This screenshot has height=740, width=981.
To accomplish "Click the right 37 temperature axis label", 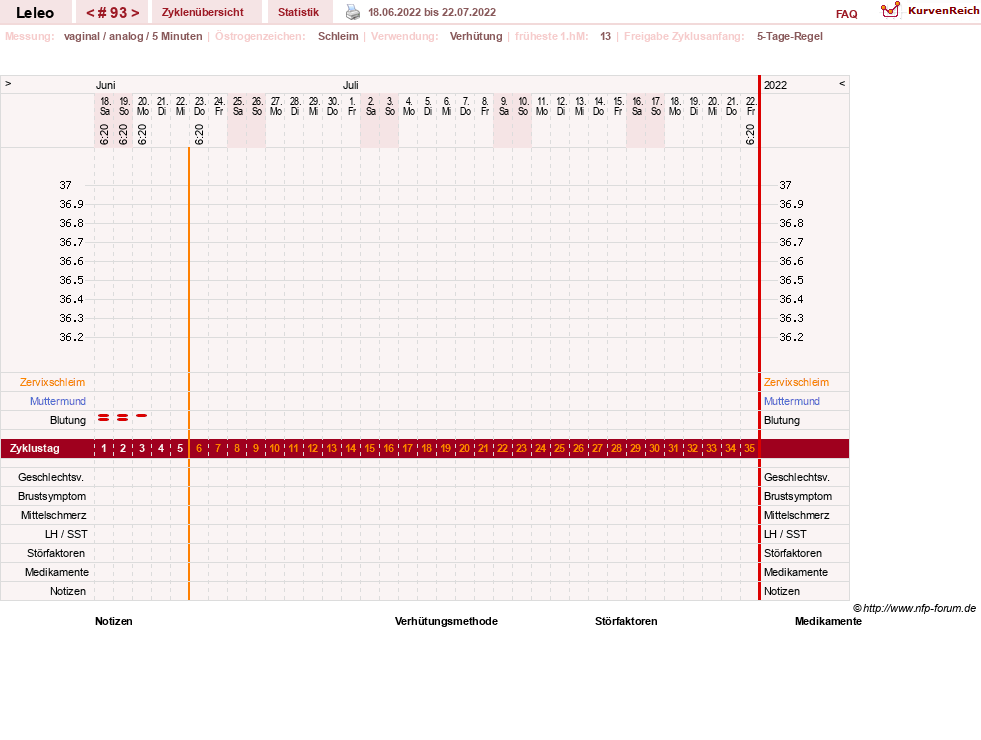I will click(x=785, y=185).
